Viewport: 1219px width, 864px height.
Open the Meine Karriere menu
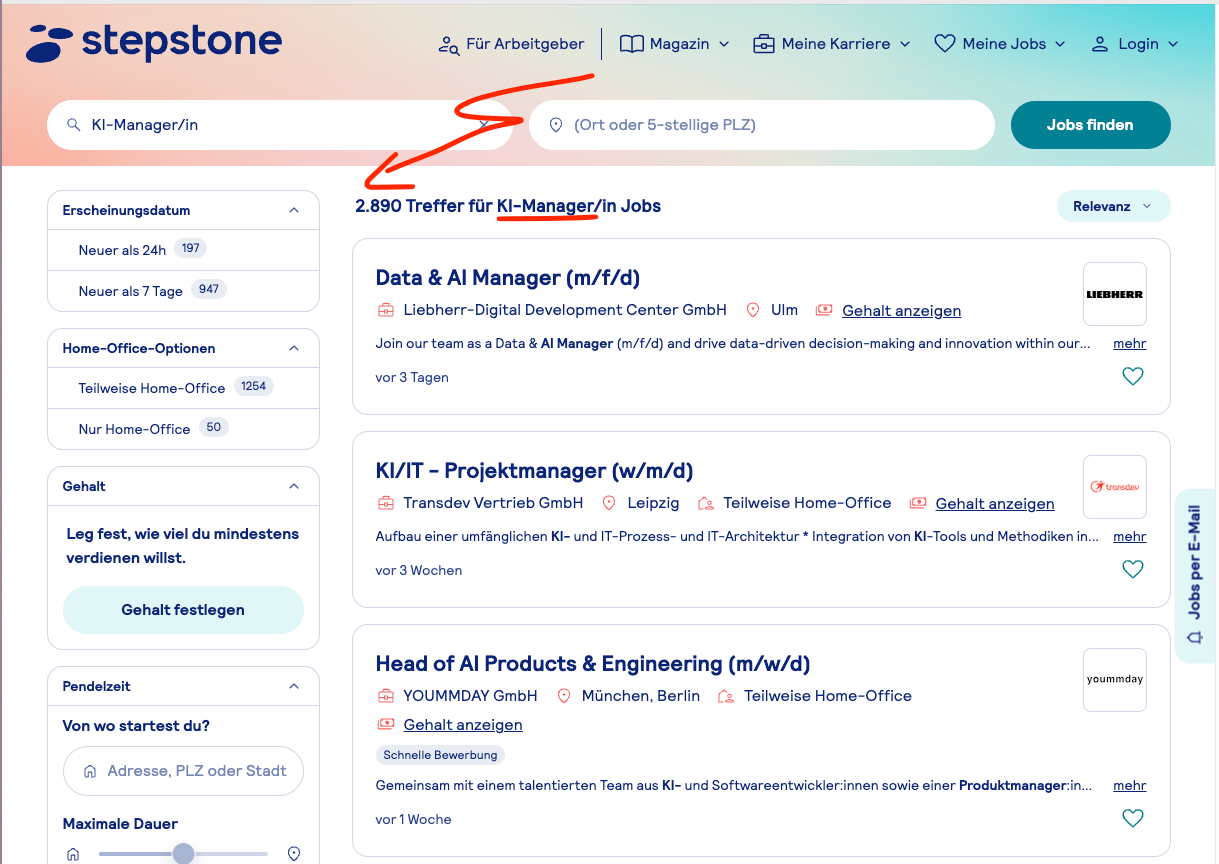click(x=832, y=44)
